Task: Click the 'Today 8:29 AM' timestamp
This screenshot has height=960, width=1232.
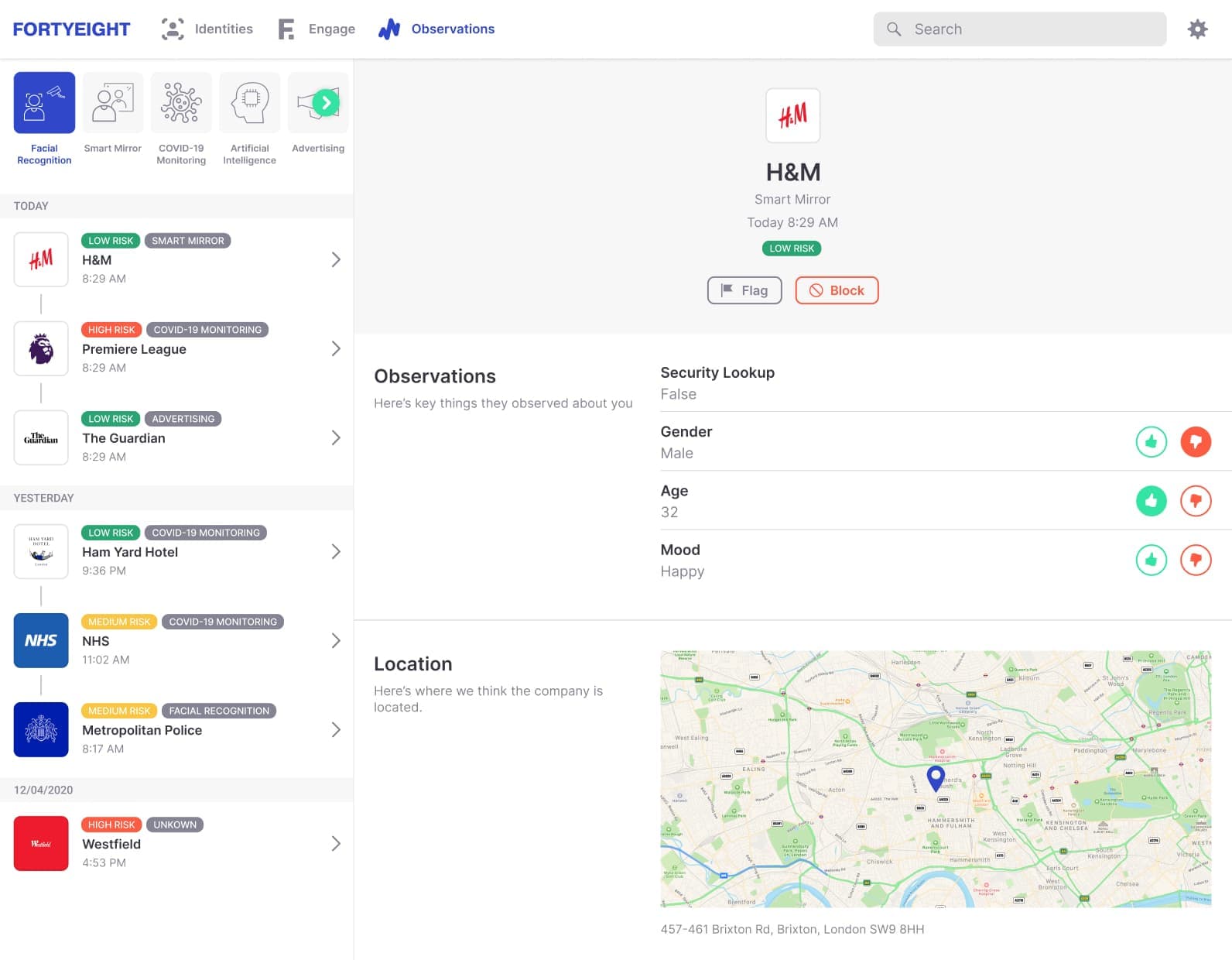Action: (792, 222)
